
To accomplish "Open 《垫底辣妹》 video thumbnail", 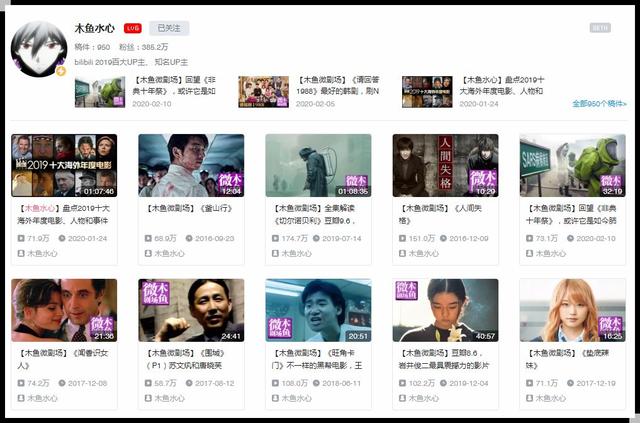I will point(573,310).
